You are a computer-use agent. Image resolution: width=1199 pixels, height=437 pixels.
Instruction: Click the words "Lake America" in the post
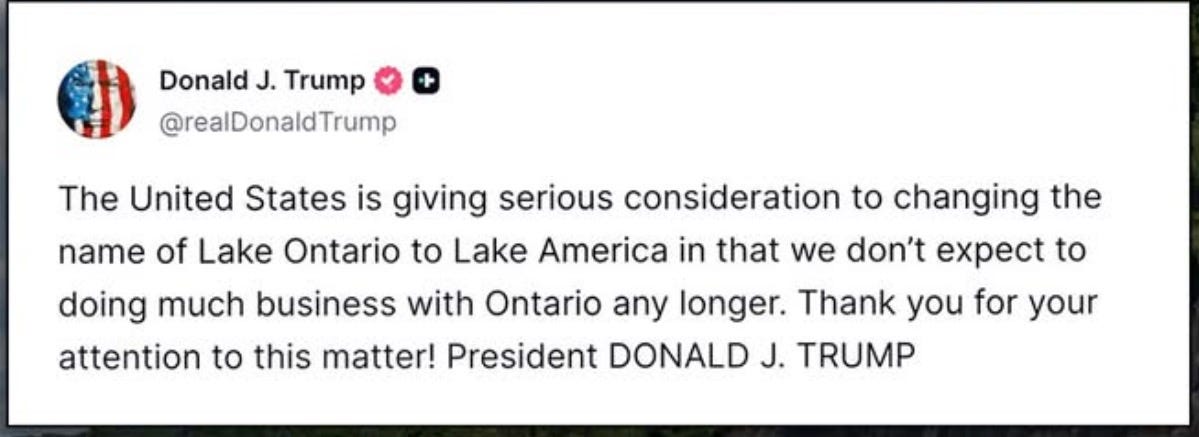(x=561, y=252)
